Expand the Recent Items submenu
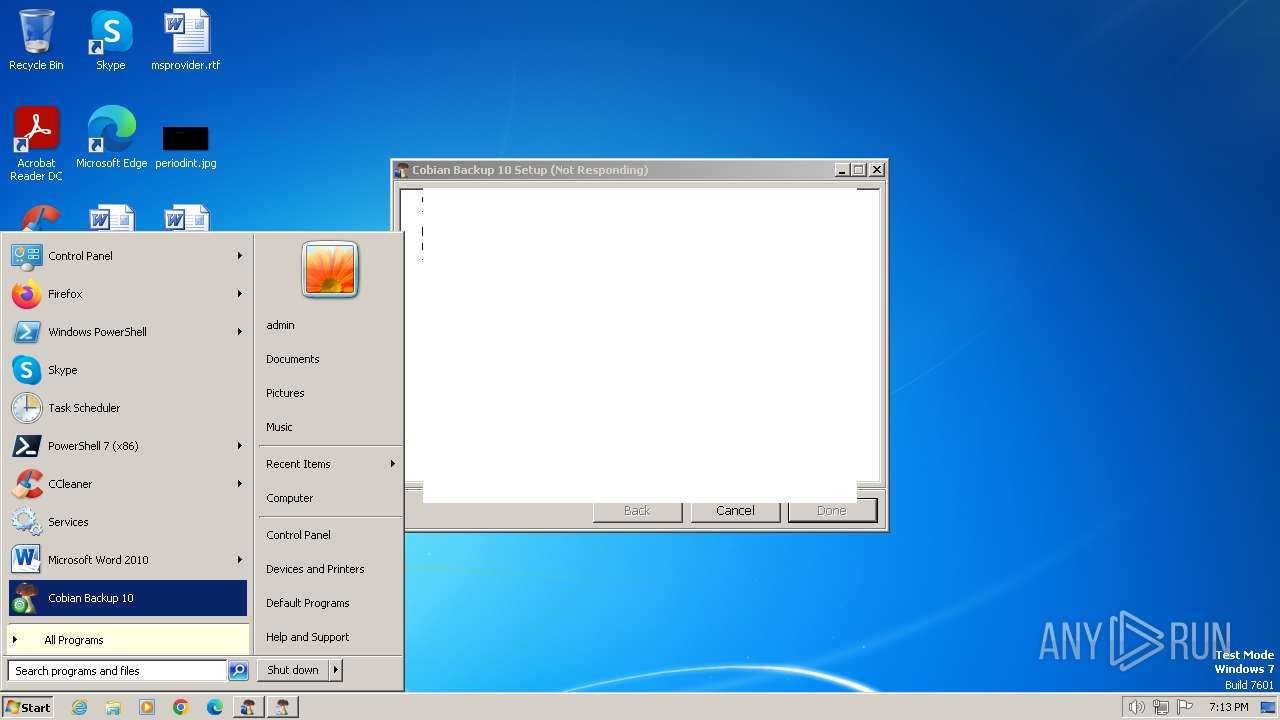 coord(330,464)
